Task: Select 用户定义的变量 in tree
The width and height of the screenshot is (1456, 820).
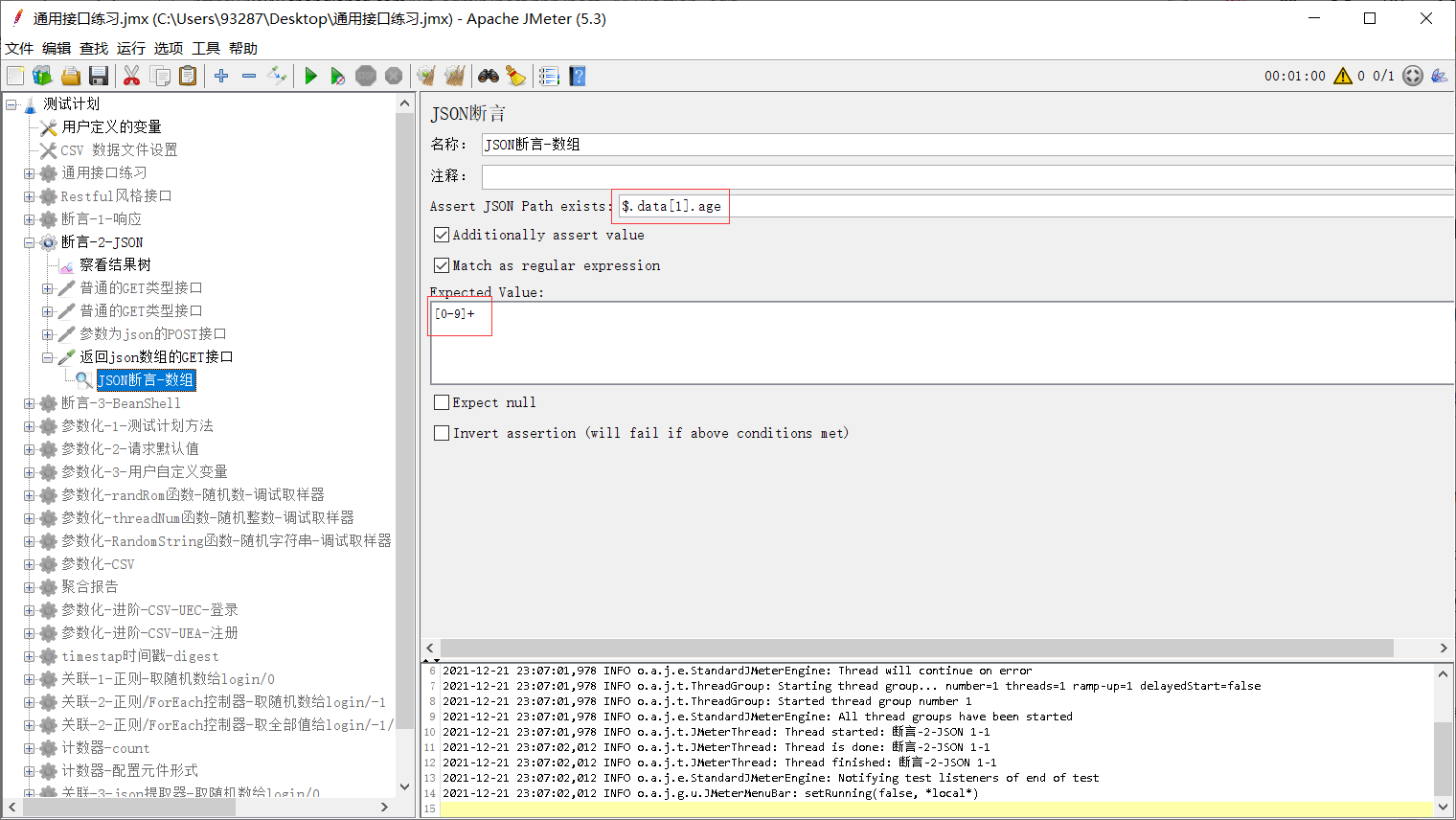Action: (111, 126)
